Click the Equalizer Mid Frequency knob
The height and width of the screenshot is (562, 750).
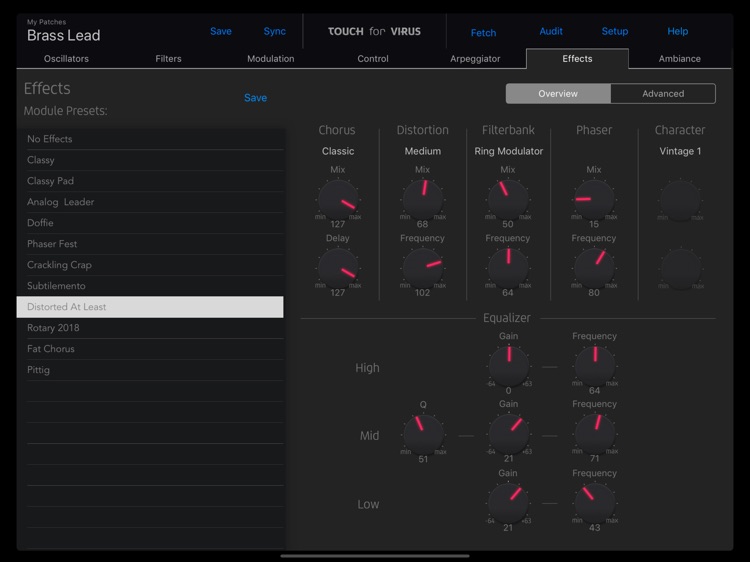595,434
